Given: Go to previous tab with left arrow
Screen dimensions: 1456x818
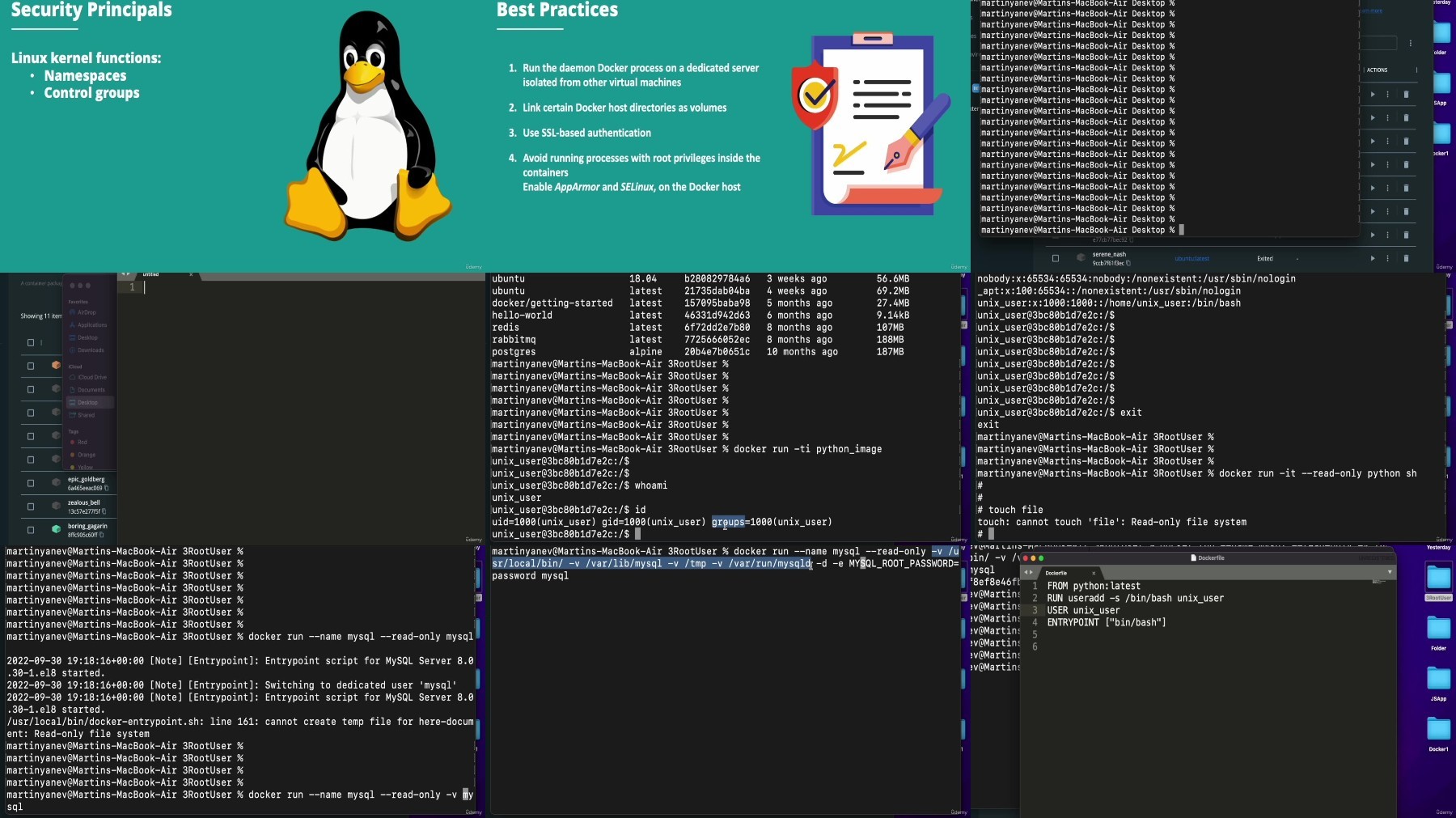Looking at the screenshot, I should pos(1026,572).
